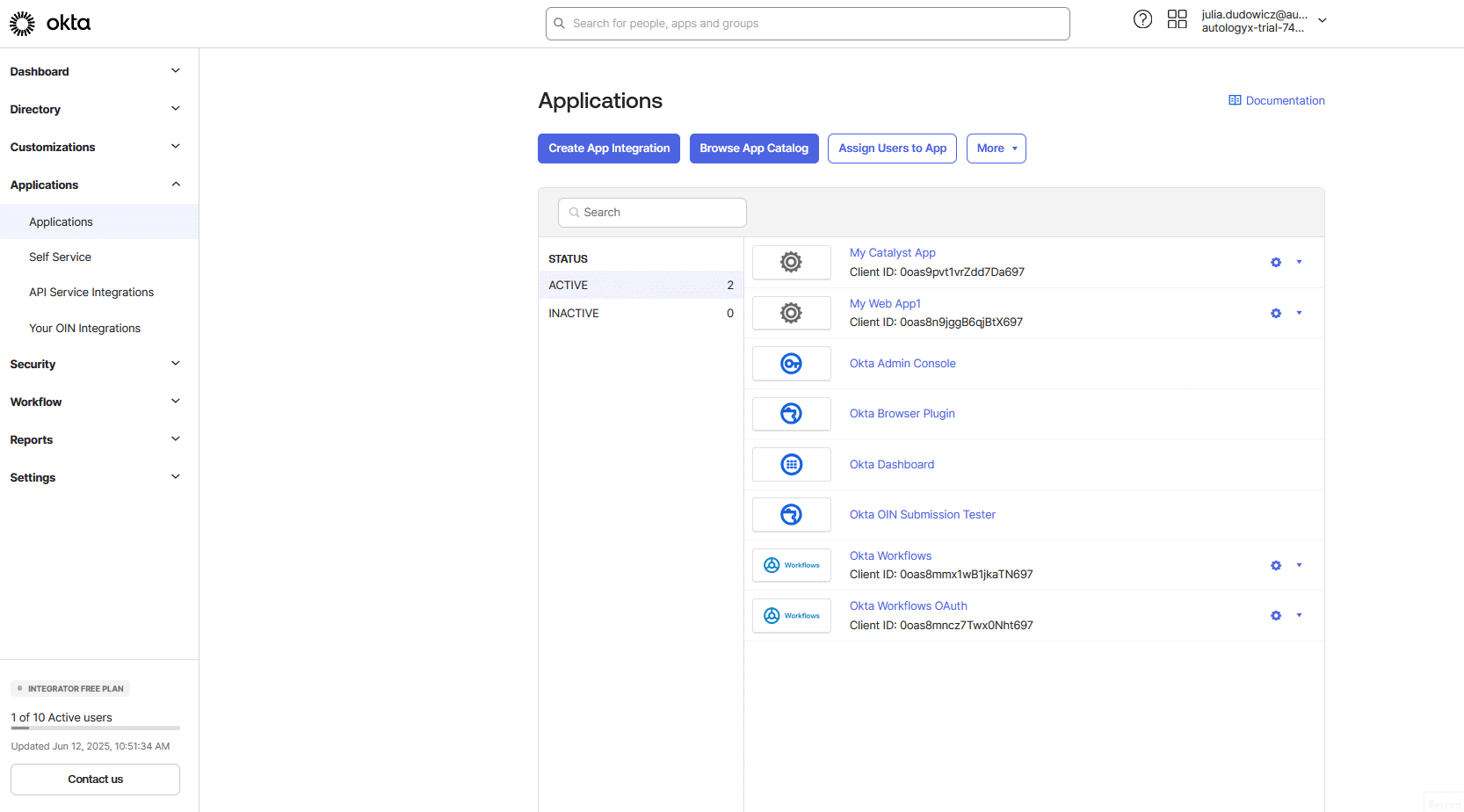Open the Okta OIN Submission Tester link

coord(922,515)
